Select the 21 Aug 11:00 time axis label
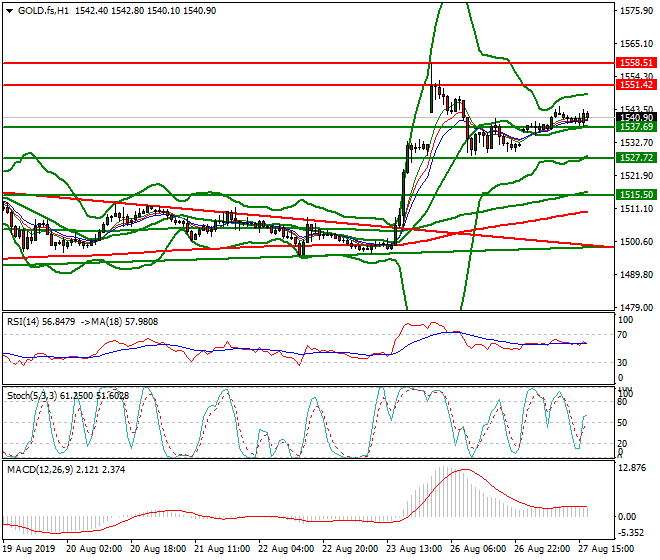The image size is (660, 560). click(x=222, y=549)
